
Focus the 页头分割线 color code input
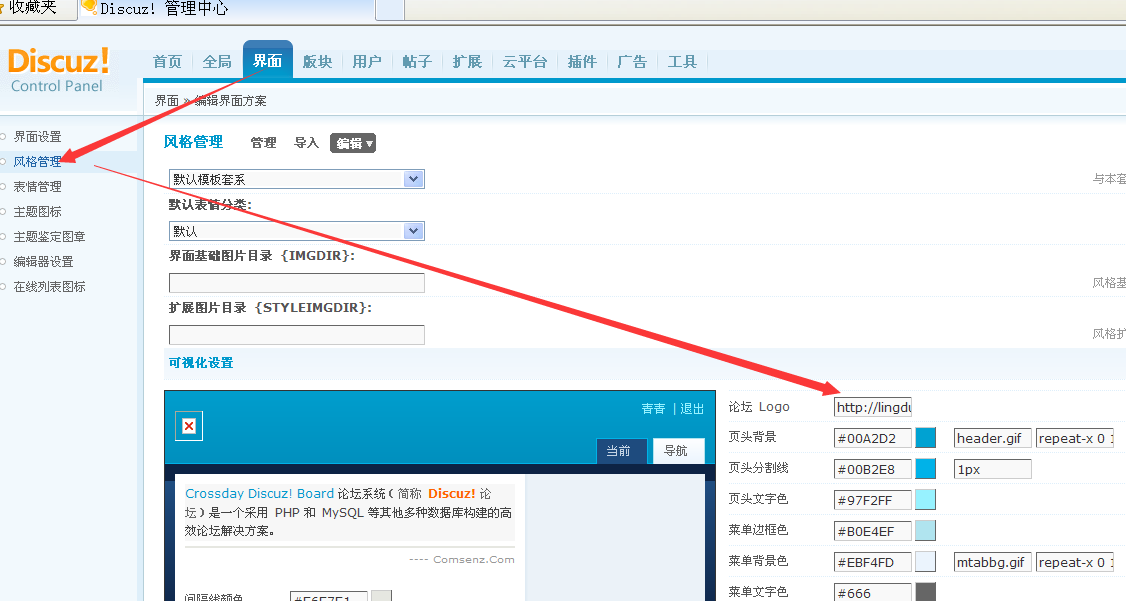click(x=873, y=469)
